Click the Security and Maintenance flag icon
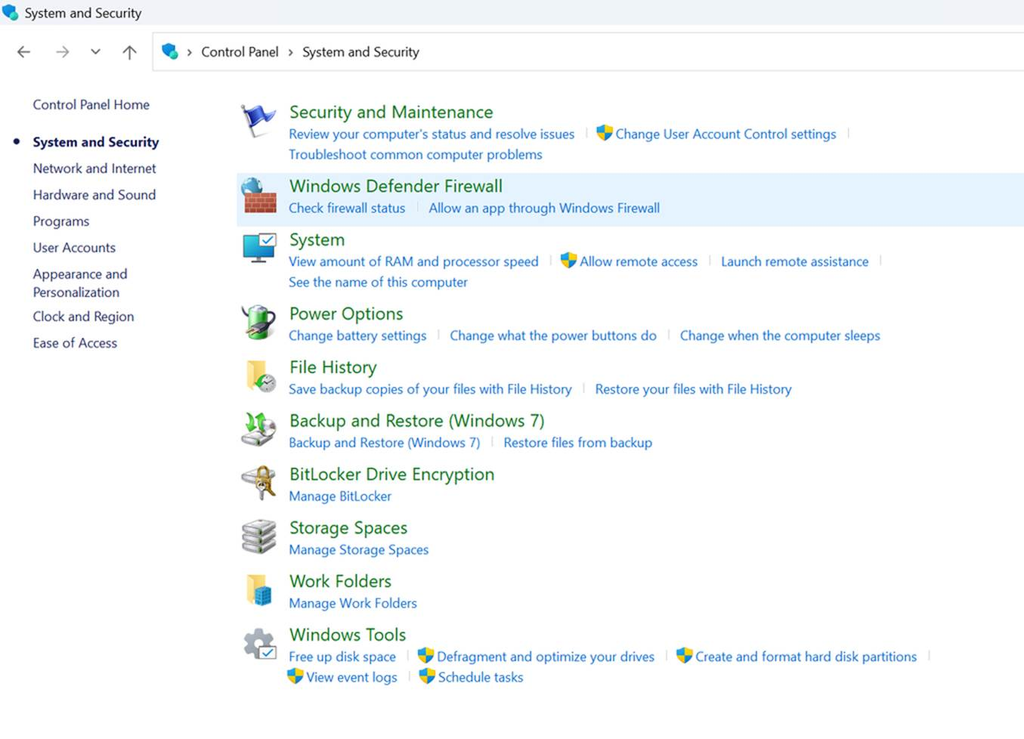Viewport: 1024px width, 739px height. pos(259,121)
